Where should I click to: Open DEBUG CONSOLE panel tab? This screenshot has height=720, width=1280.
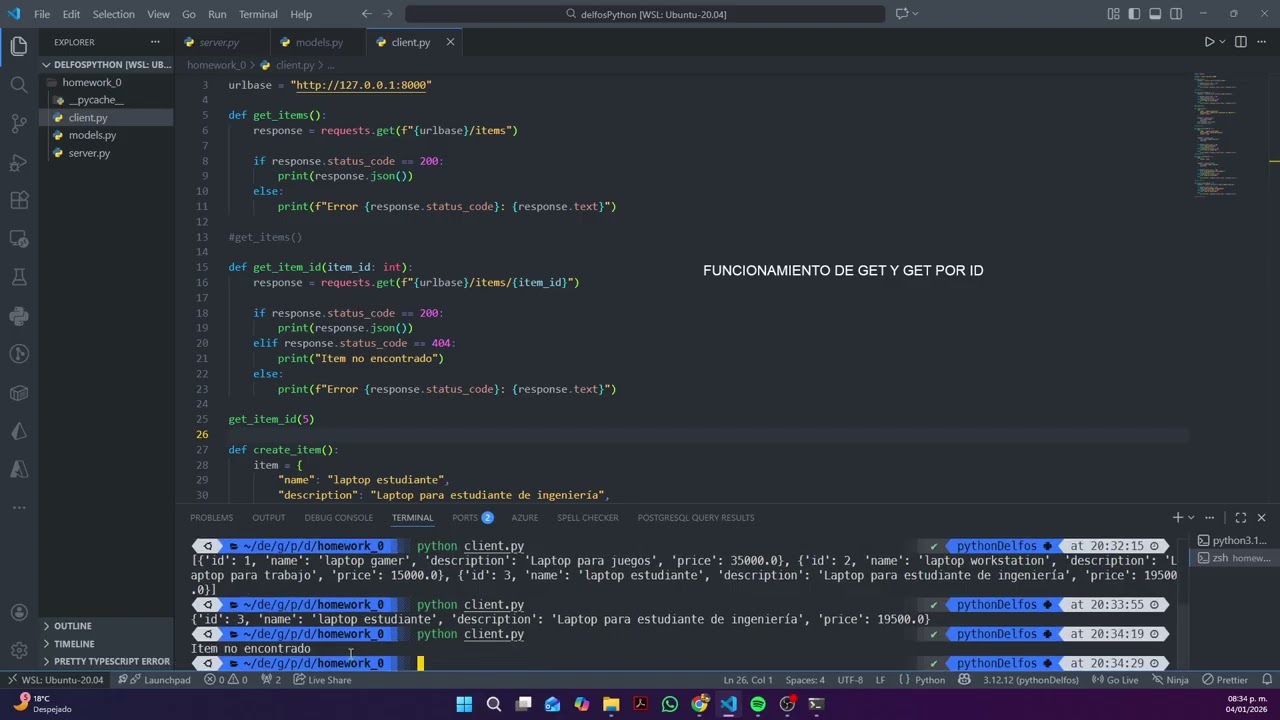pyautogui.click(x=339, y=517)
